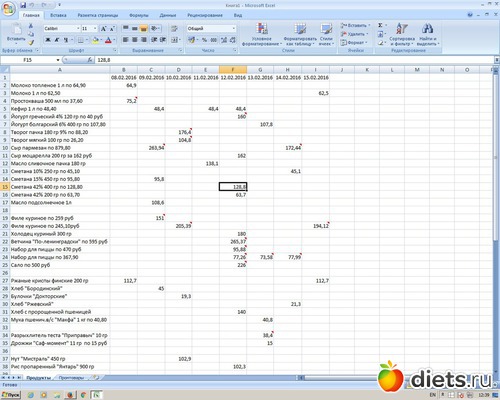Select cell A2 with Молоко топленое
The width and height of the screenshot is (500, 400).
60,85
